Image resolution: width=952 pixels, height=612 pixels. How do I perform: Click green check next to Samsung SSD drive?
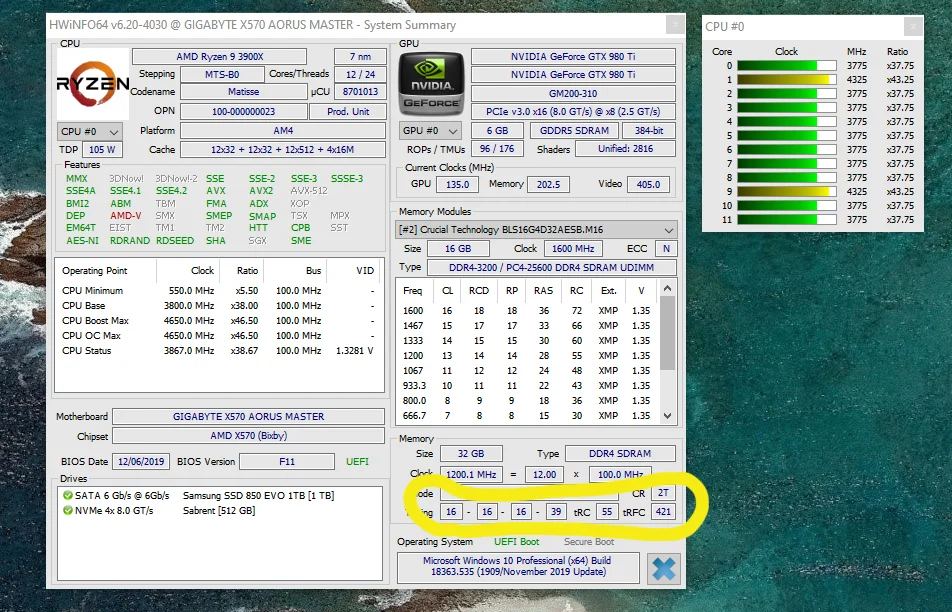point(68,495)
